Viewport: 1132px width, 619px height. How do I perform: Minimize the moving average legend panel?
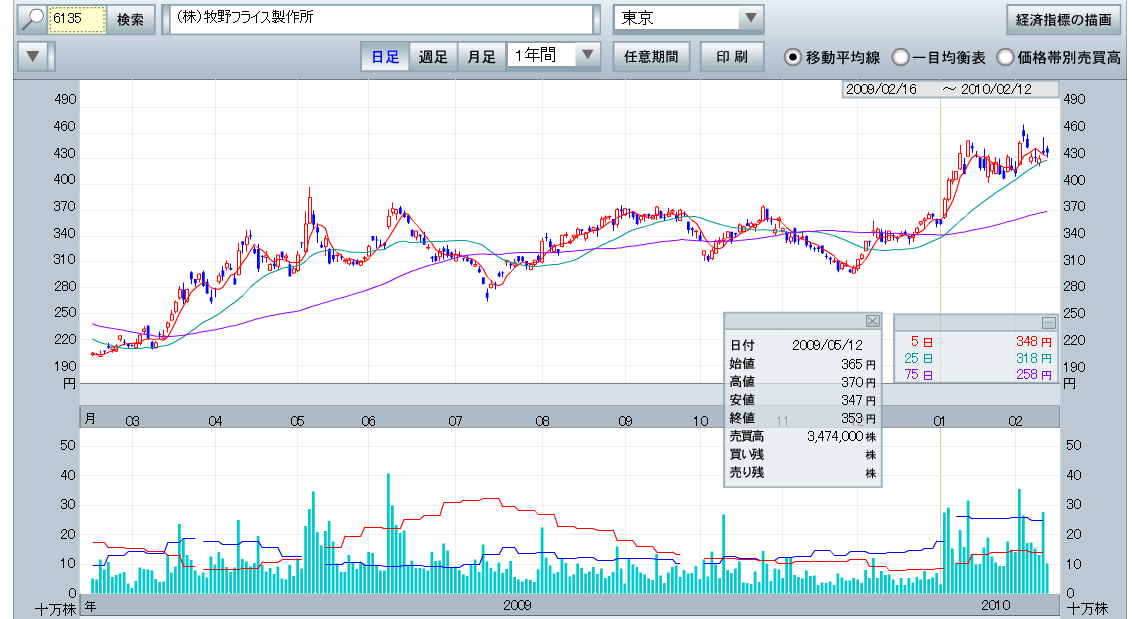[x=1048, y=322]
